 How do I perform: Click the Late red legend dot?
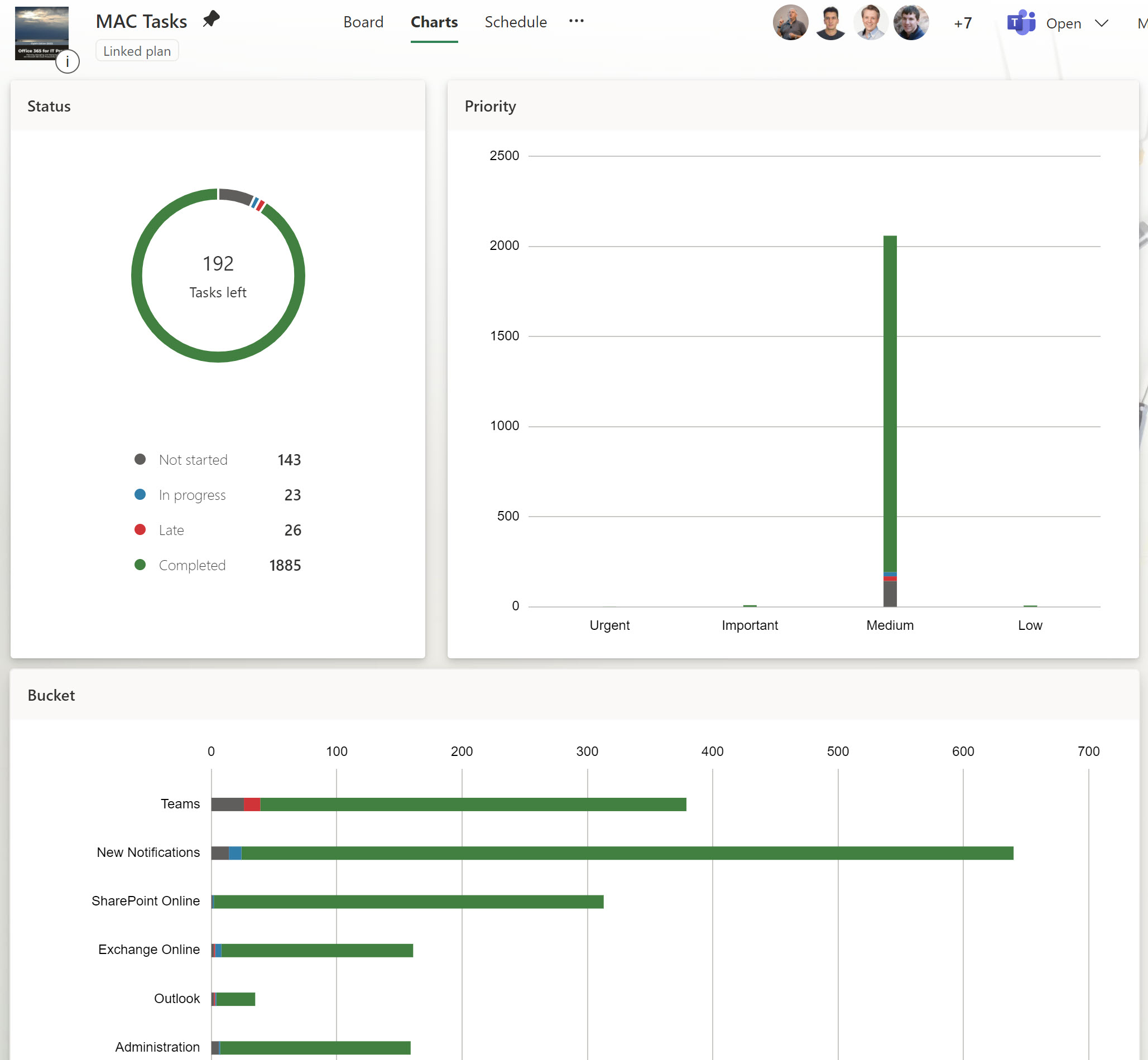(140, 529)
